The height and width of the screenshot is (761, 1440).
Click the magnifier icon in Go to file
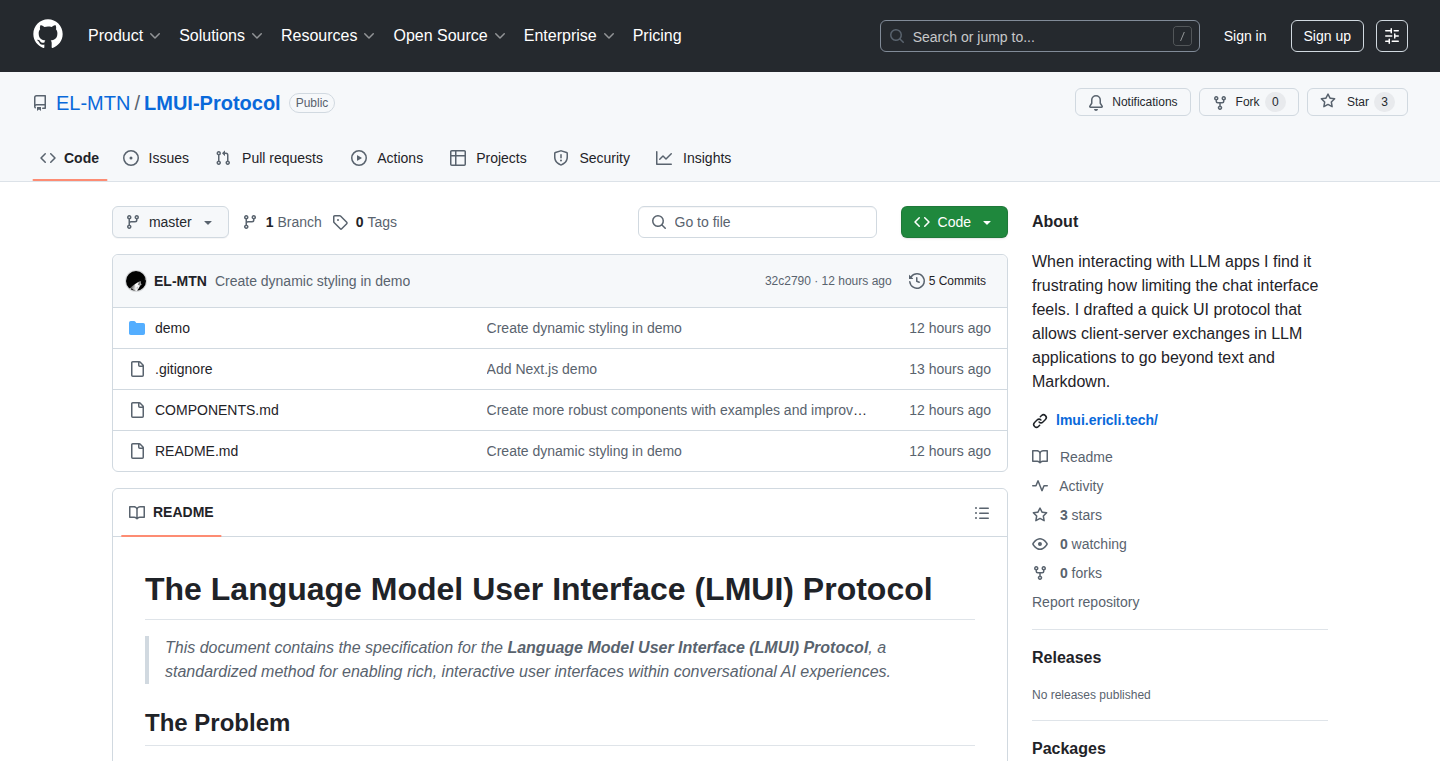point(659,222)
